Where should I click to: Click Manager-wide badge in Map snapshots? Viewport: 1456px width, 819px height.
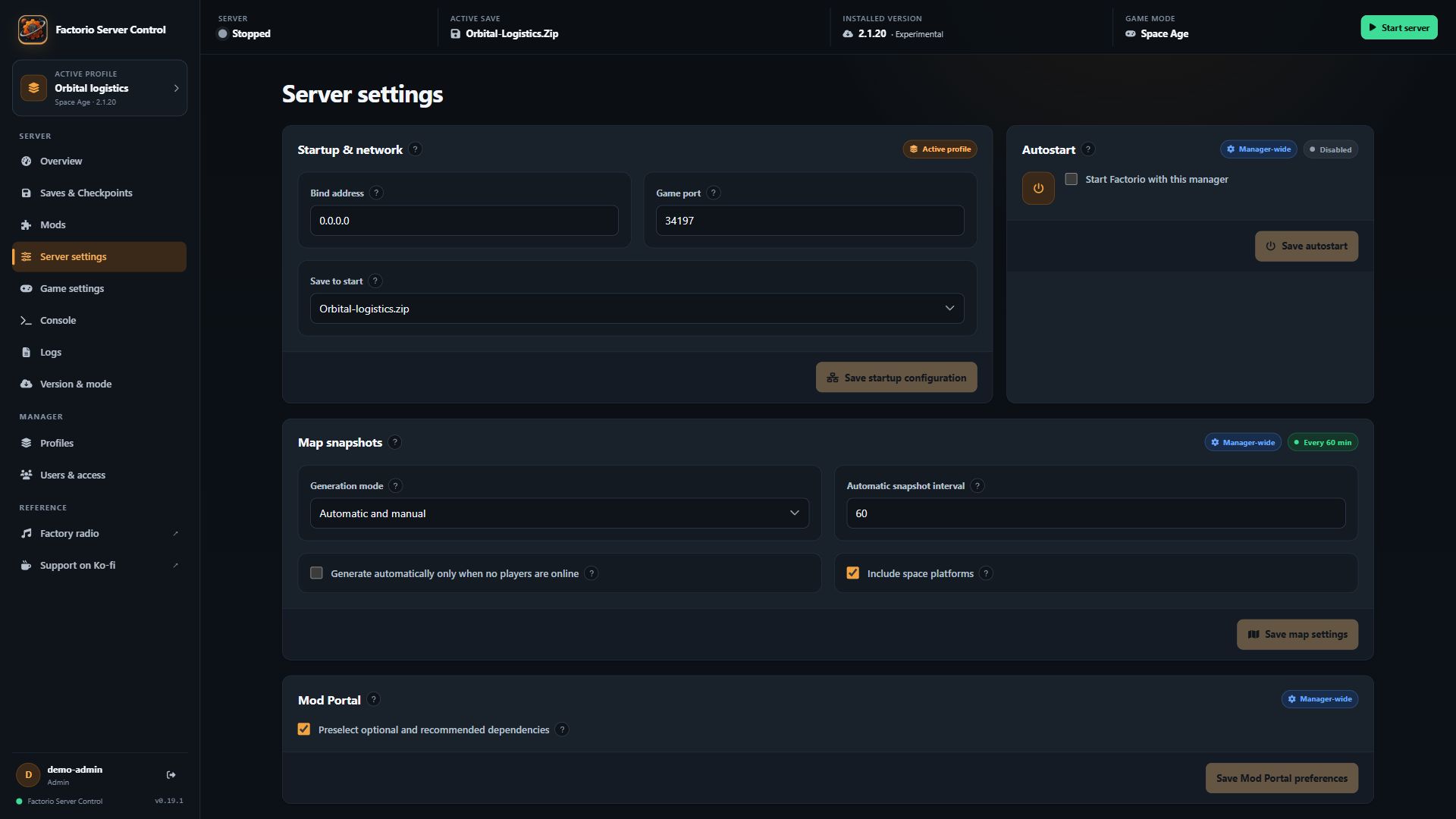coord(1243,442)
